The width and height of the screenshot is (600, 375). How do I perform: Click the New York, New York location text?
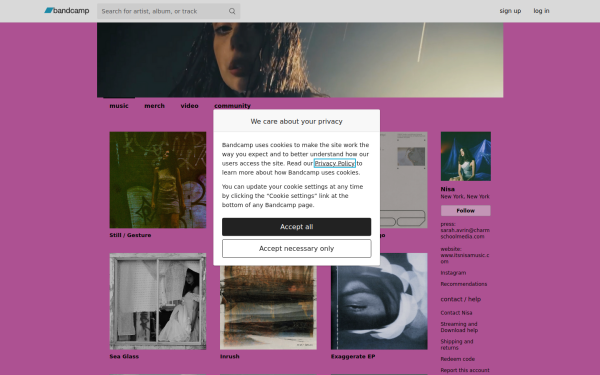click(465, 196)
